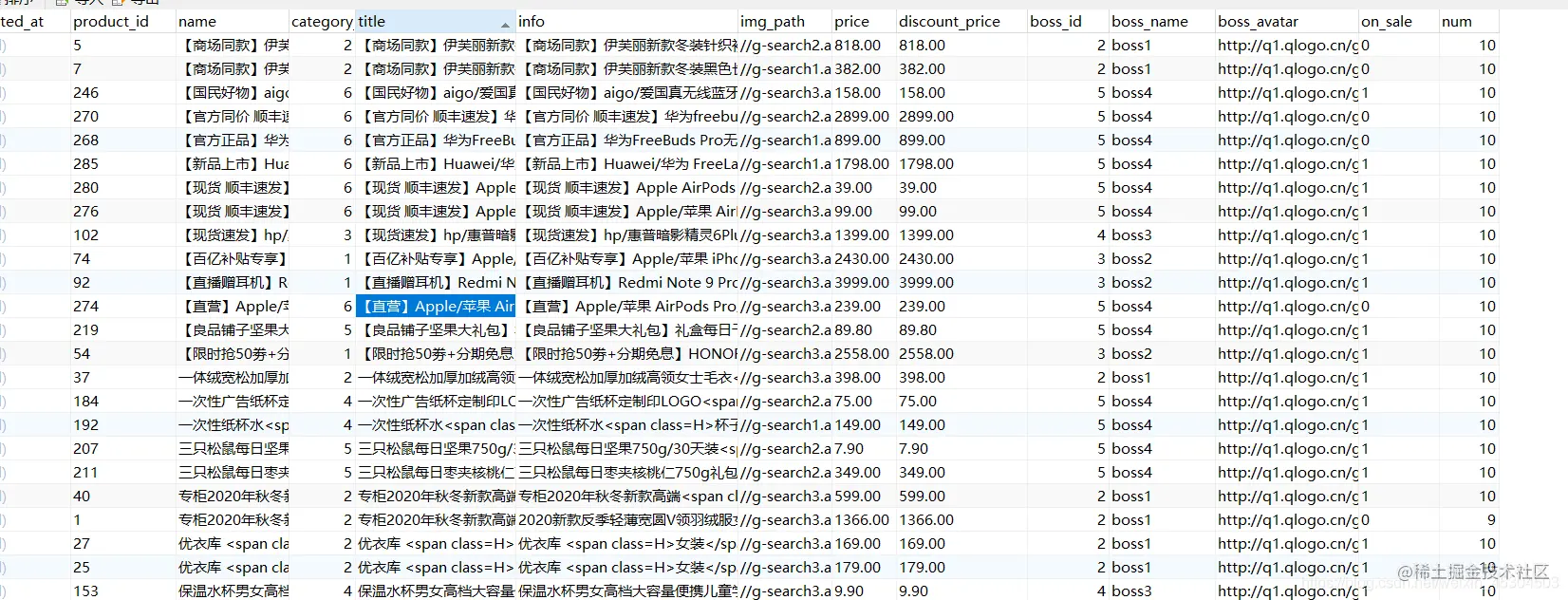Select the name column header
The width and height of the screenshot is (1568, 600).
[x=232, y=21]
